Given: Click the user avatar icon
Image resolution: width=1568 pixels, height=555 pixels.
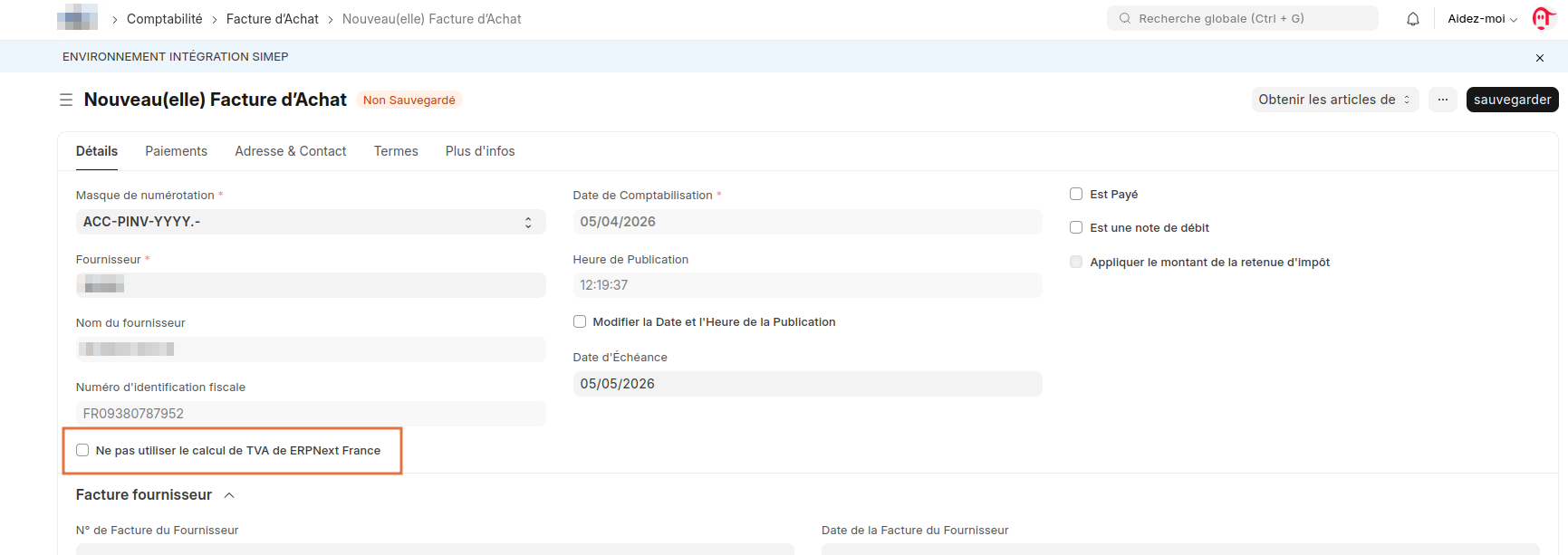Looking at the screenshot, I should [x=1543, y=18].
